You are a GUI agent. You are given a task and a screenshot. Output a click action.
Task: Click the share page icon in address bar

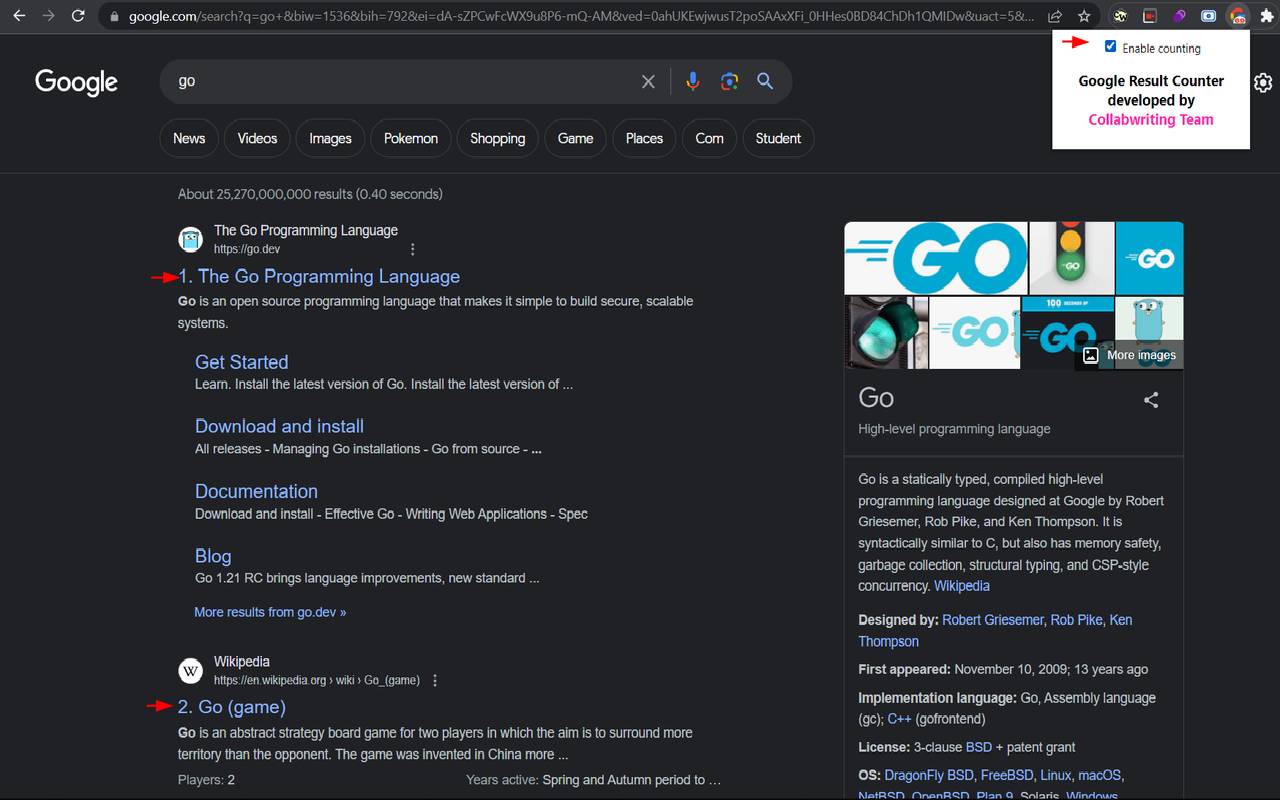[x=1055, y=16]
